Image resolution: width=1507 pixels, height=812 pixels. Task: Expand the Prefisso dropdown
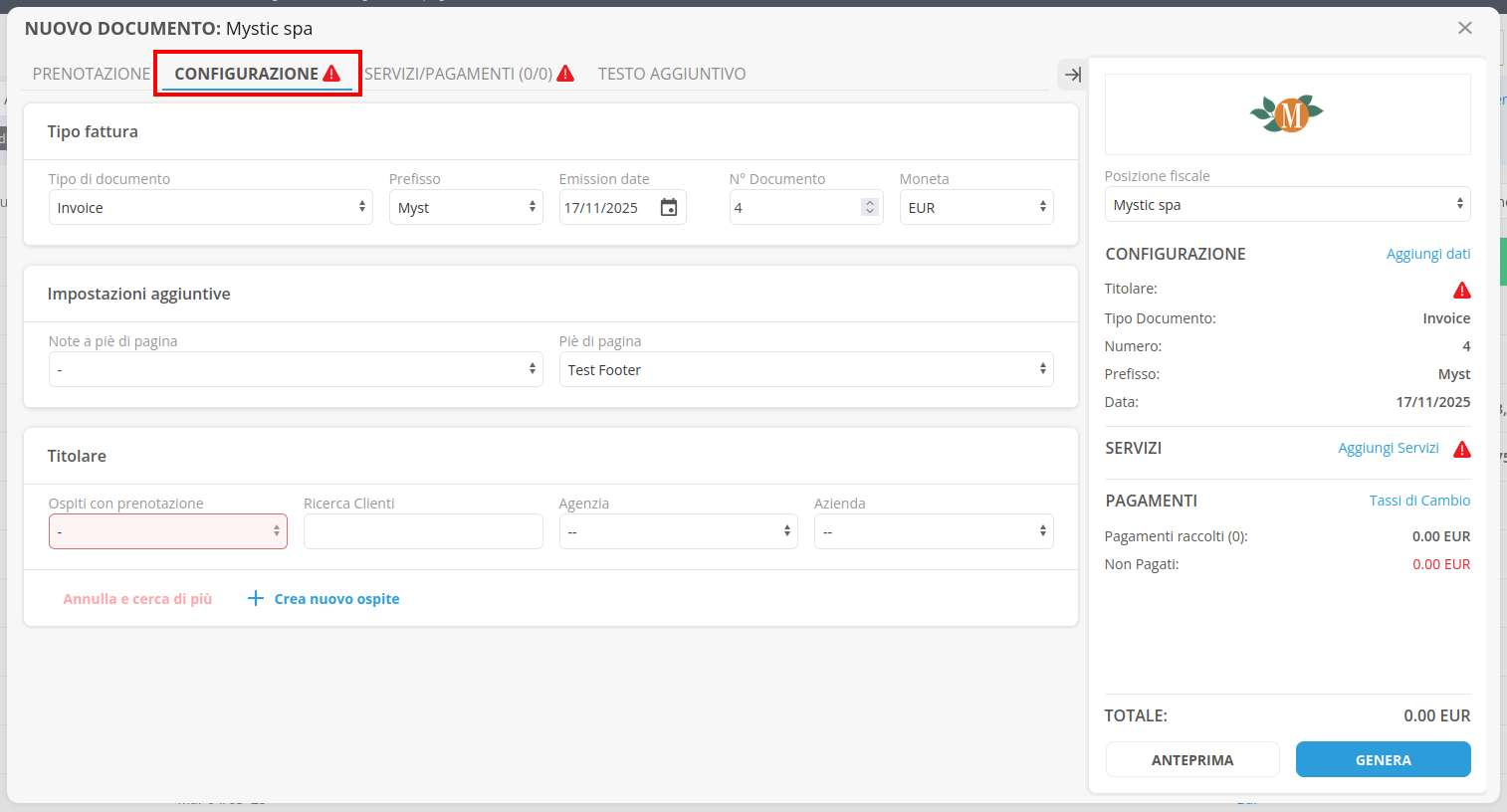click(x=465, y=207)
